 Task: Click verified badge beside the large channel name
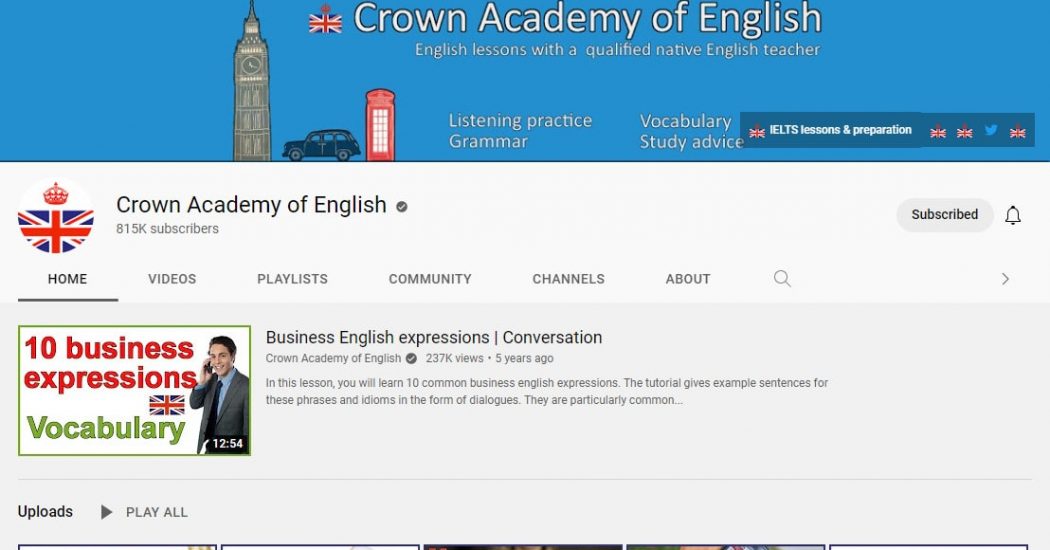402,207
